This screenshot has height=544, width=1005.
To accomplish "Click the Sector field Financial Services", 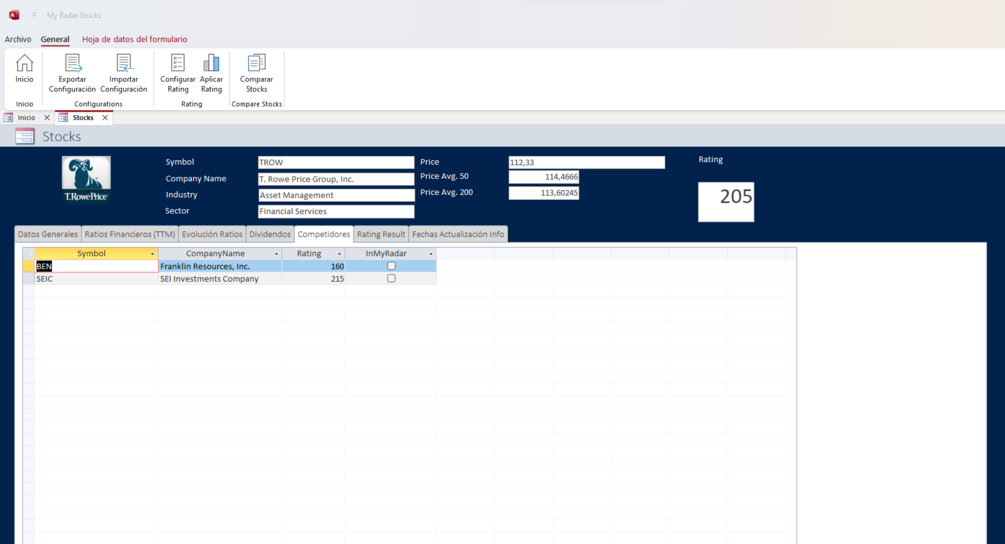I will (x=336, y=211).
